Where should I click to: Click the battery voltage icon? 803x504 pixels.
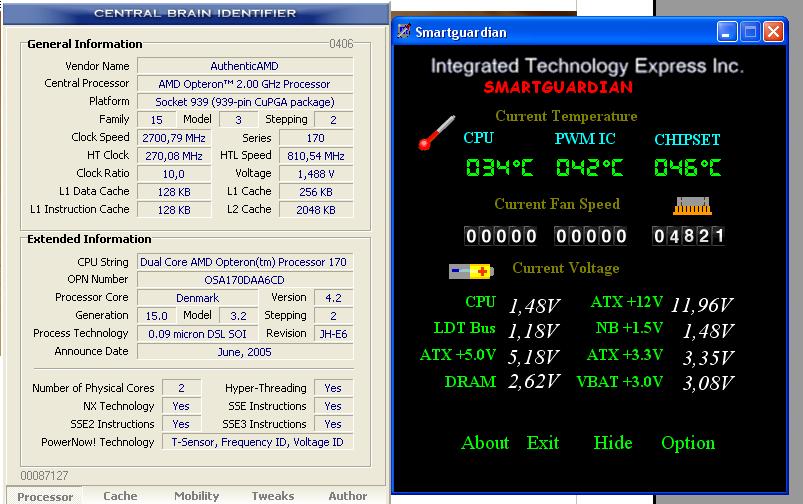coord(470,270)
